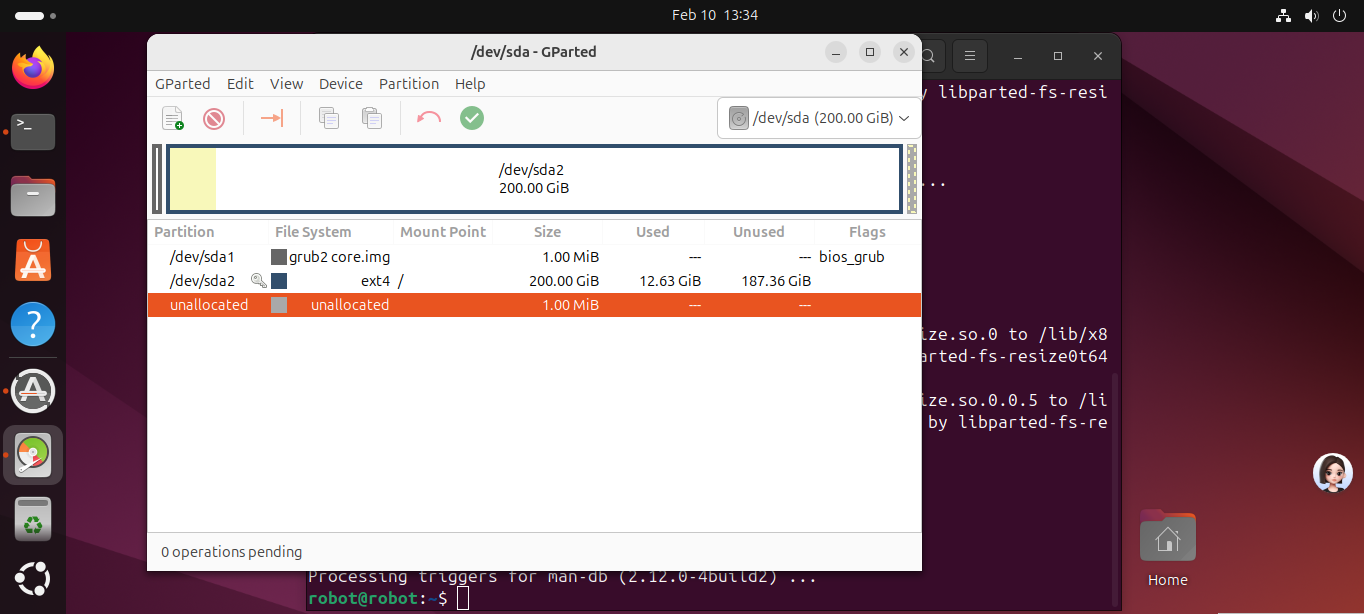Viewport: 1364px width, 614px height.
Task: Open the Partition menu
Action: tap(409, 84)
